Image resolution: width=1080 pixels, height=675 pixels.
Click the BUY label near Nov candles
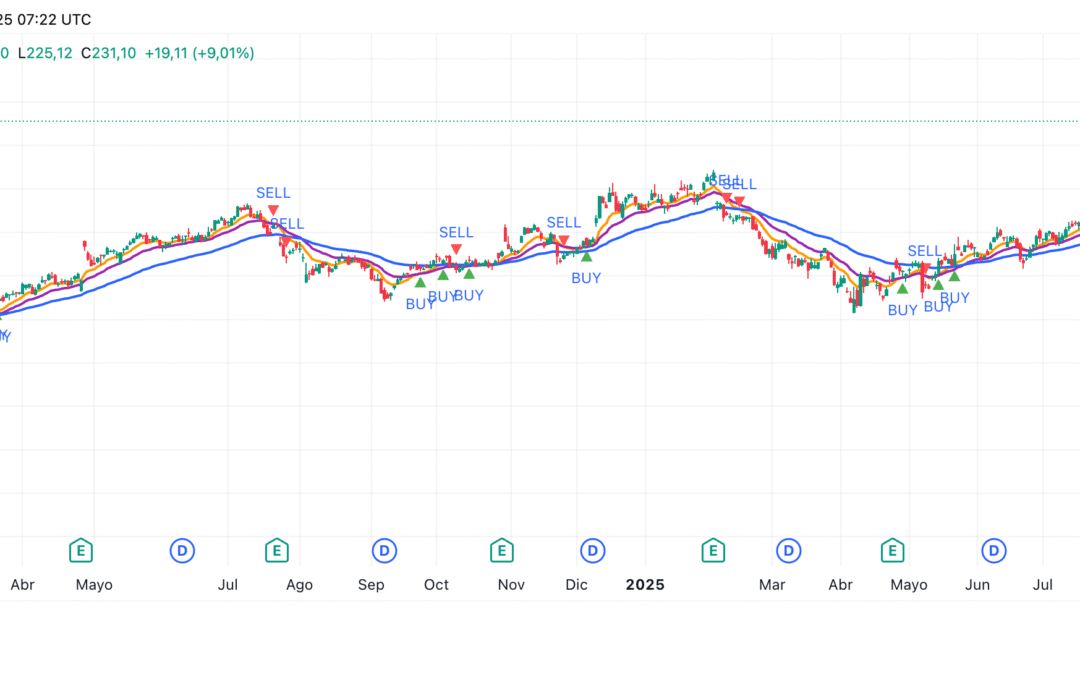(585, 278)
